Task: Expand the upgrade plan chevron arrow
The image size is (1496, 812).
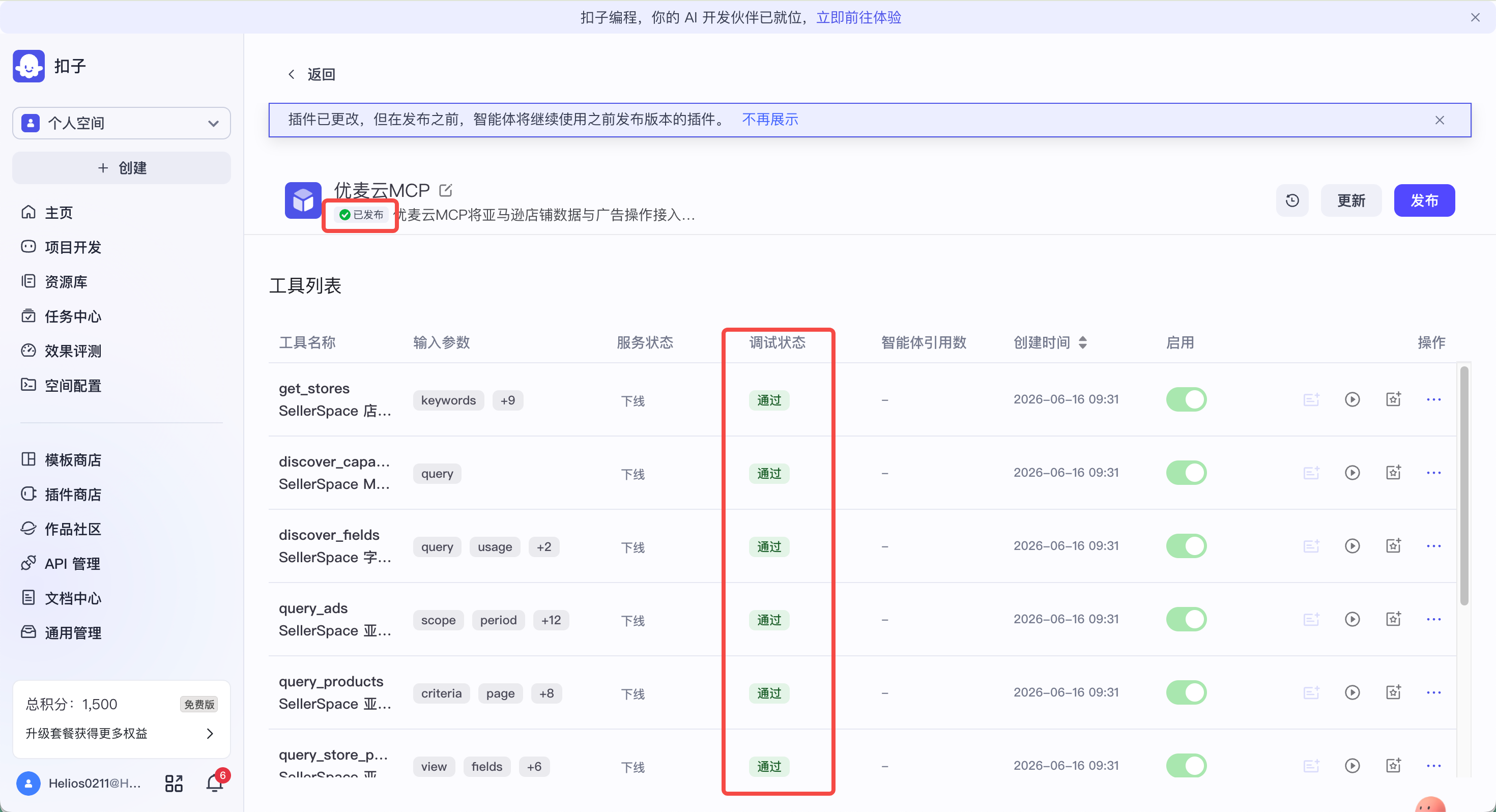Action: (210, 734)
